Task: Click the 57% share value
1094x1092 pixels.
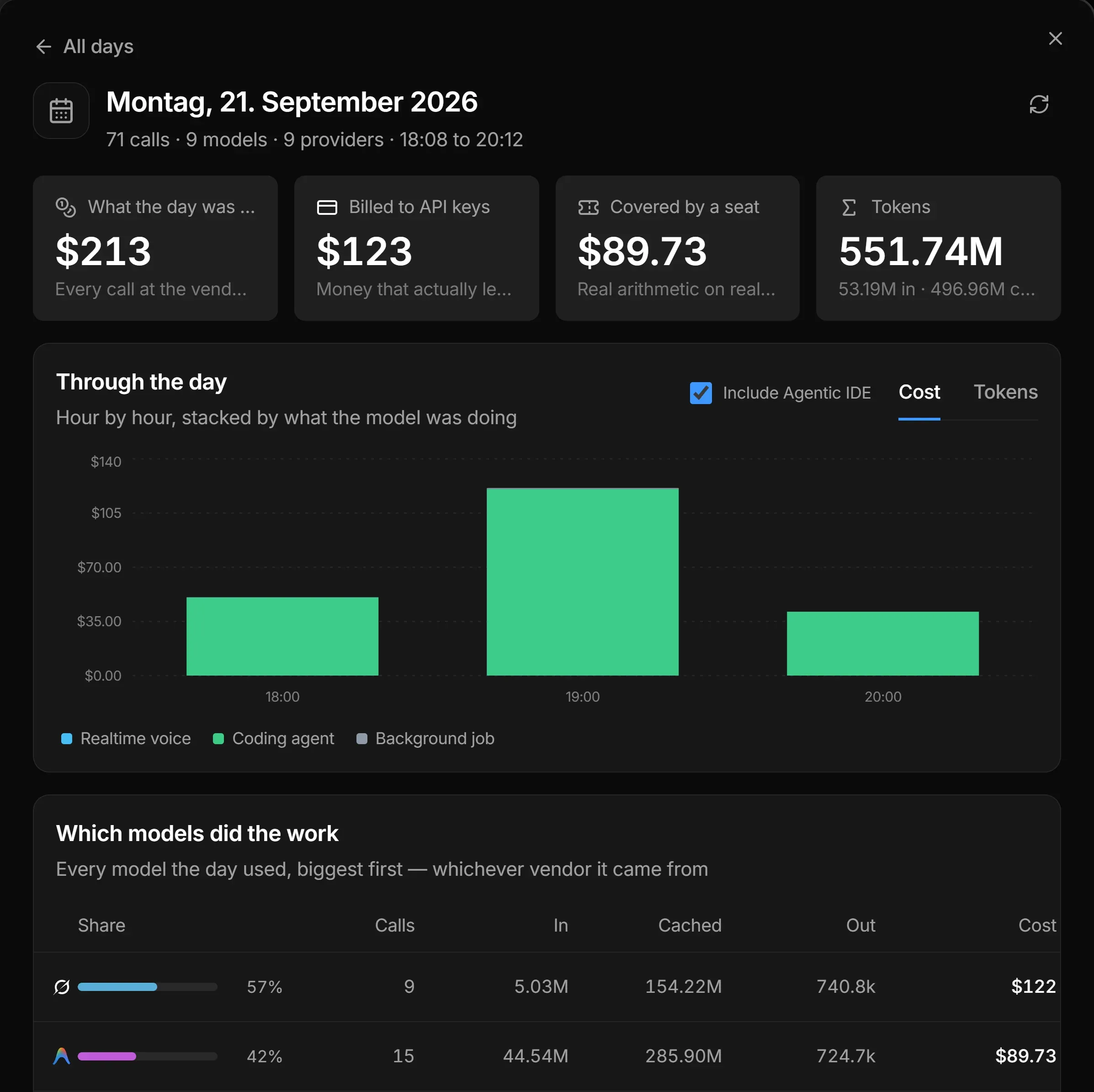Action: (x=265, y=987)
